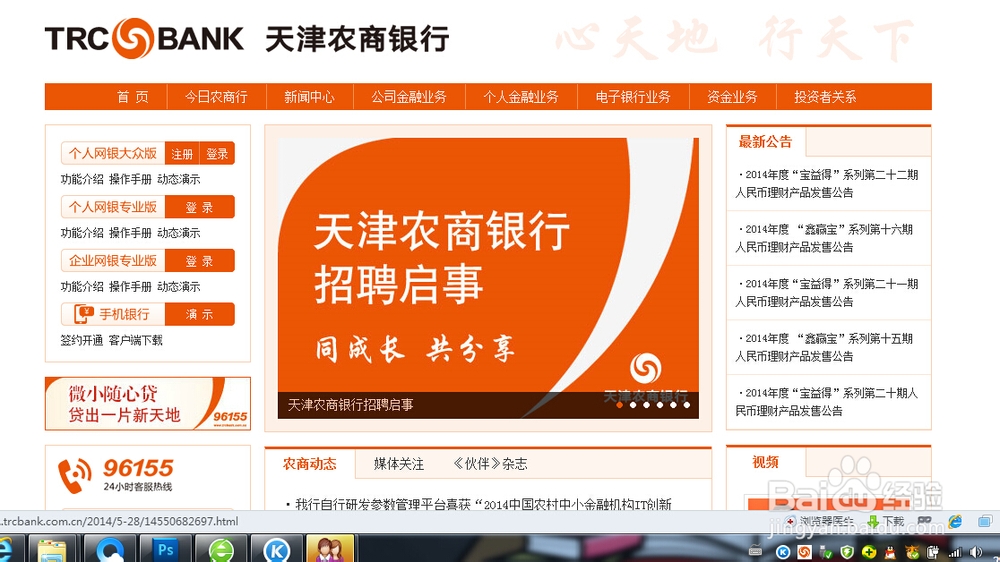Image resolution: width=1000 pixels, height=562 pixels.
Task: Open 公司金融业务 navigation item
Action: (409, 97)
